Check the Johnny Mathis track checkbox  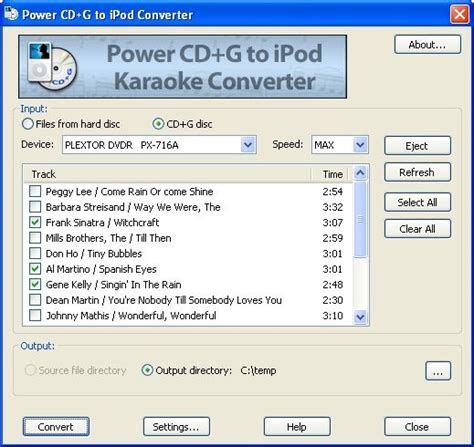[35, 315]
